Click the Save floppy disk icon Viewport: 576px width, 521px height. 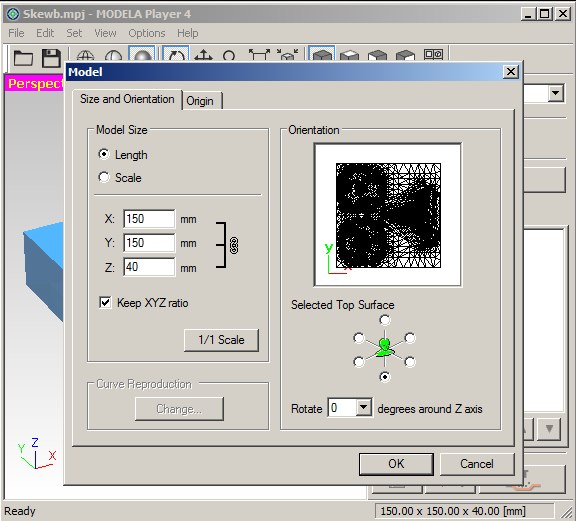point(51,58)
